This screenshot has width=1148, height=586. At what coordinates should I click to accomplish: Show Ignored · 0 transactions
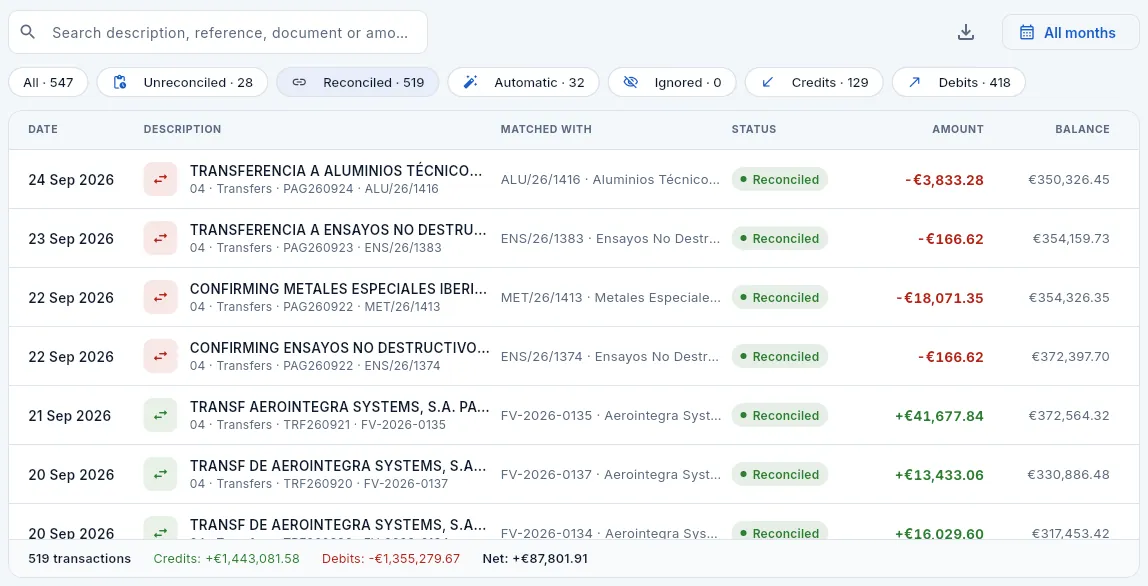tap(672, 82)
